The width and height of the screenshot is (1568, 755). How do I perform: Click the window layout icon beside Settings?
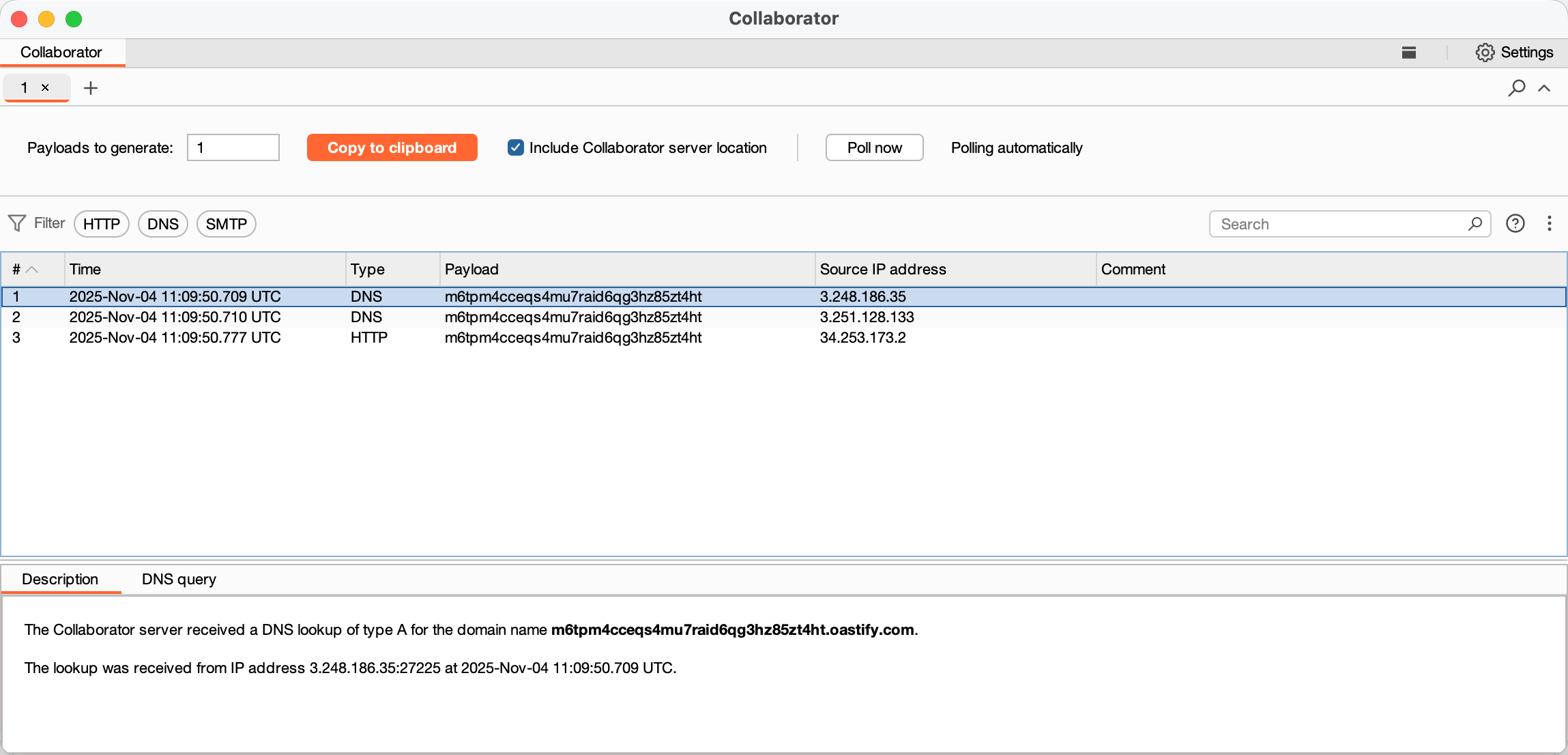click(1409, 53)
